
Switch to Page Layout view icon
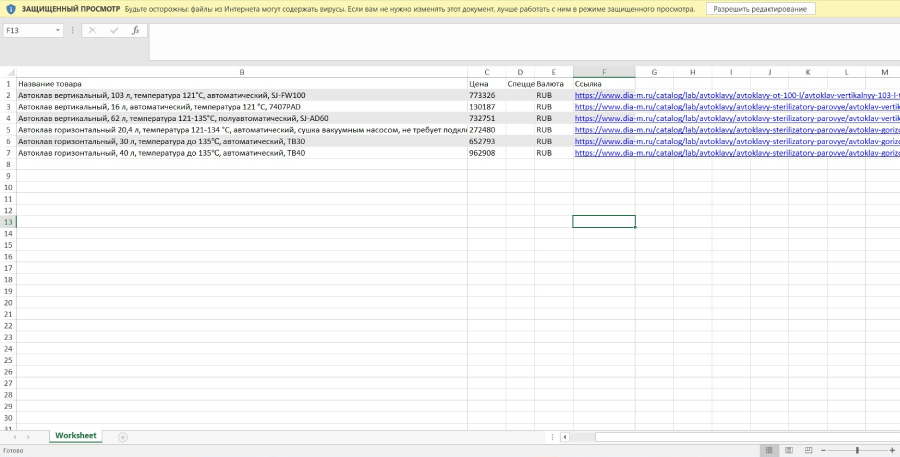pos(789,450)
